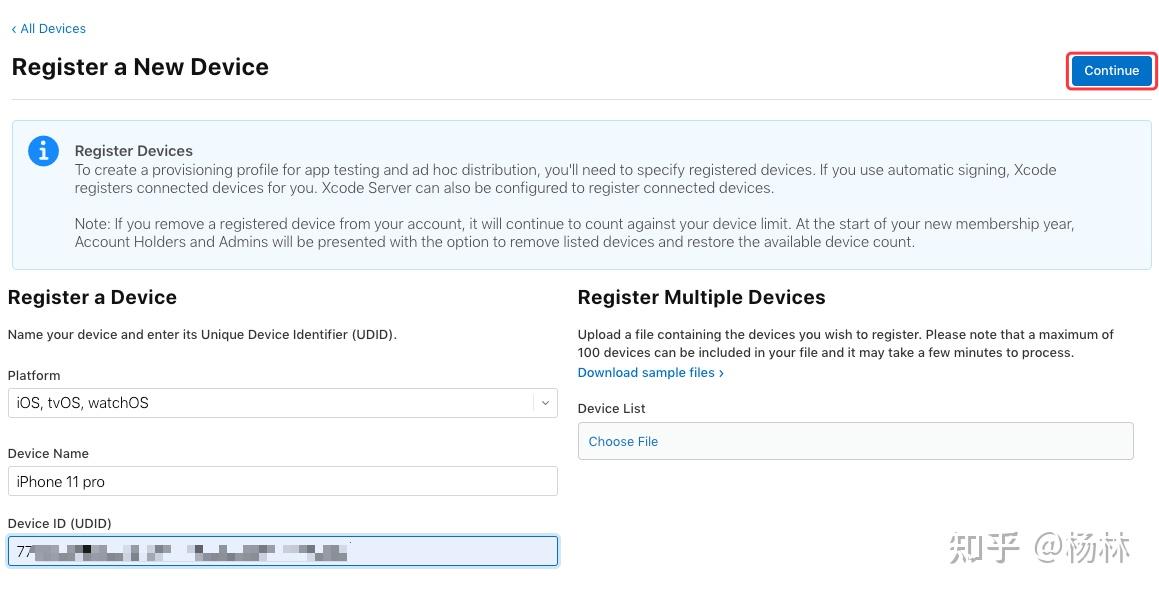Click the blue info icon
Viewport: 1159px width, 594px height.
[43, 151]
